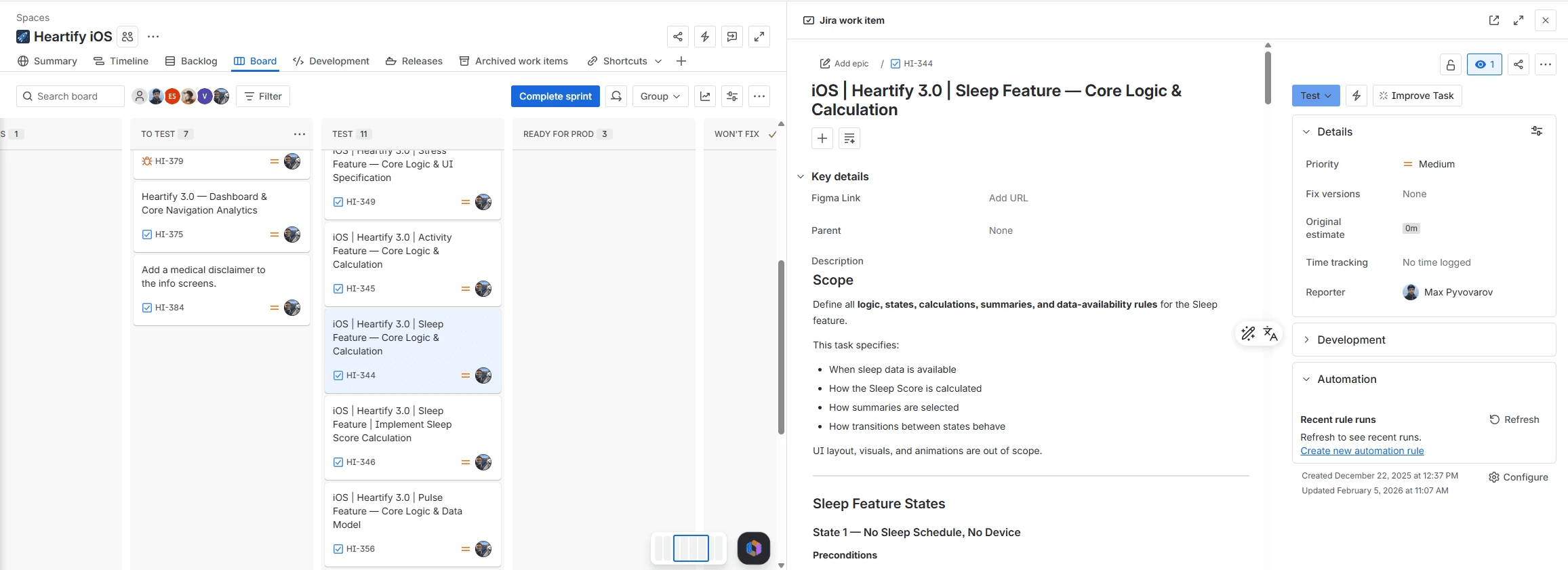Open the Timeline tab
Image resolution: width=1568 pixels, height=570 pixels.
(x=121, y=61)
